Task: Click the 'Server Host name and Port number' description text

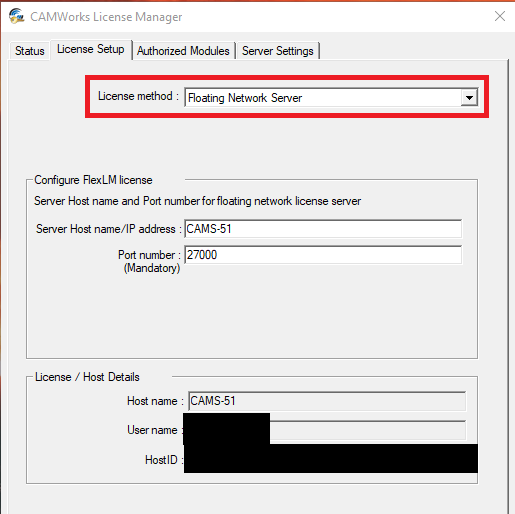Action: click(197, 201)
